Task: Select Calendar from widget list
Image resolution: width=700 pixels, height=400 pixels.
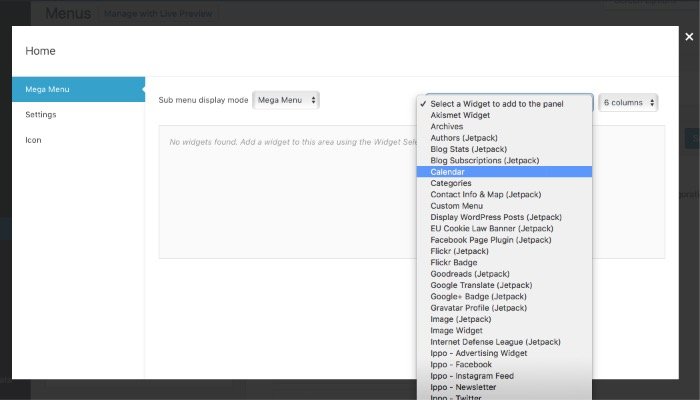Action: click(x=447, y=172)
